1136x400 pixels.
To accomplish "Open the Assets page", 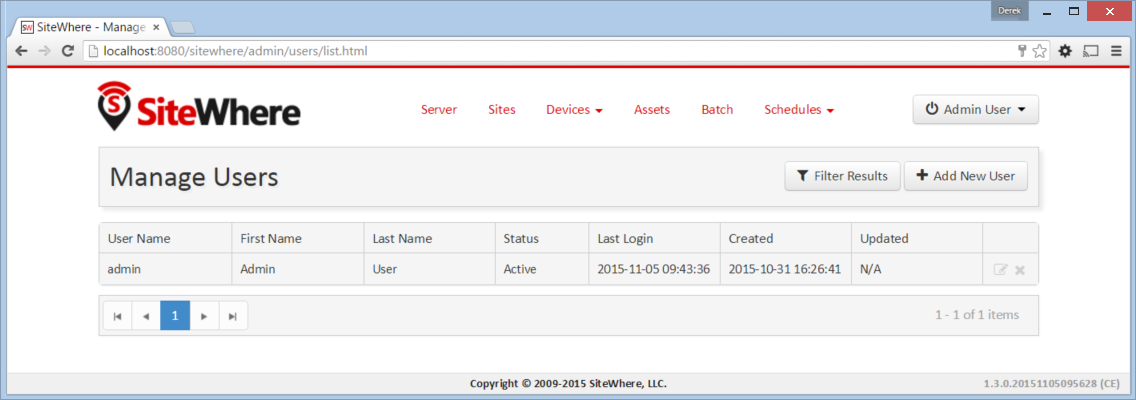I will coord(652,110).
